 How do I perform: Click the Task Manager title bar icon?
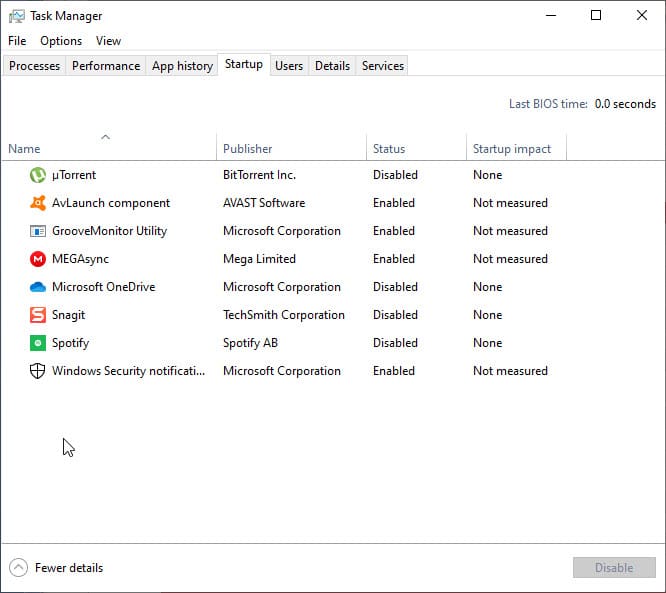point(17,16)
